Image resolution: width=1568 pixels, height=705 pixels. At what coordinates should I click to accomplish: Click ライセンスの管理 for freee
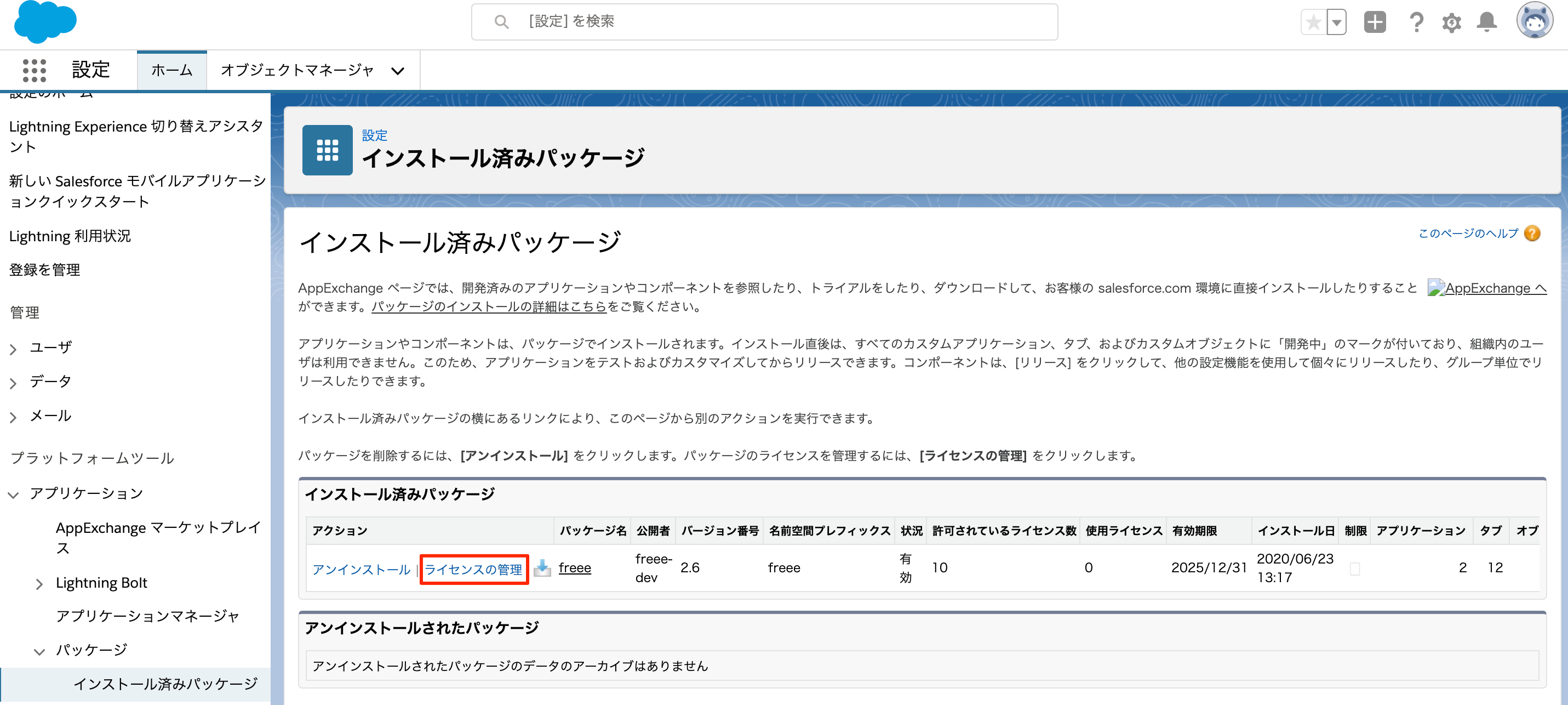(473, 569)
